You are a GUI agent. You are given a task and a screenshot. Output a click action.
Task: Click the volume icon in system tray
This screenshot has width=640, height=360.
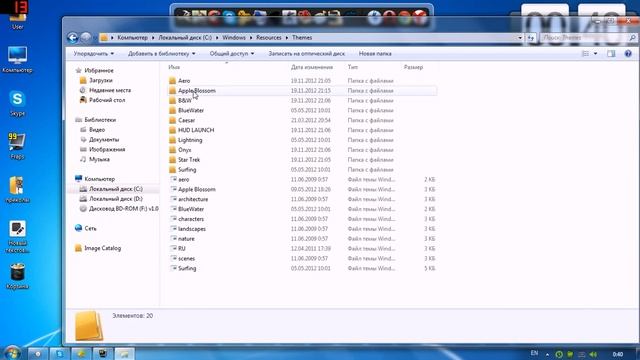click(x=593, y=354)
